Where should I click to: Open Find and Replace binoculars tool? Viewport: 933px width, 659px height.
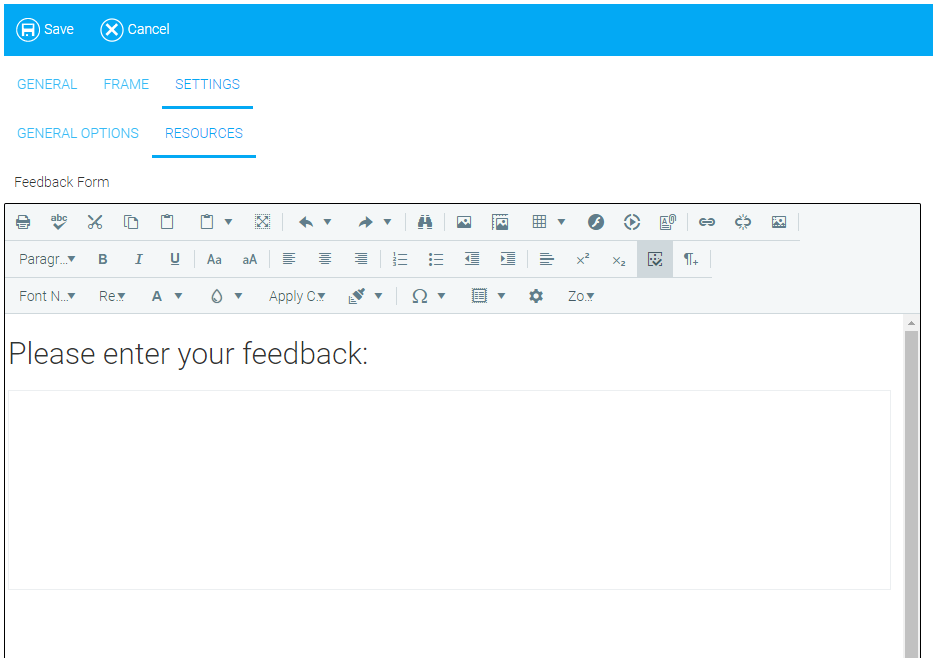(425, 222)
